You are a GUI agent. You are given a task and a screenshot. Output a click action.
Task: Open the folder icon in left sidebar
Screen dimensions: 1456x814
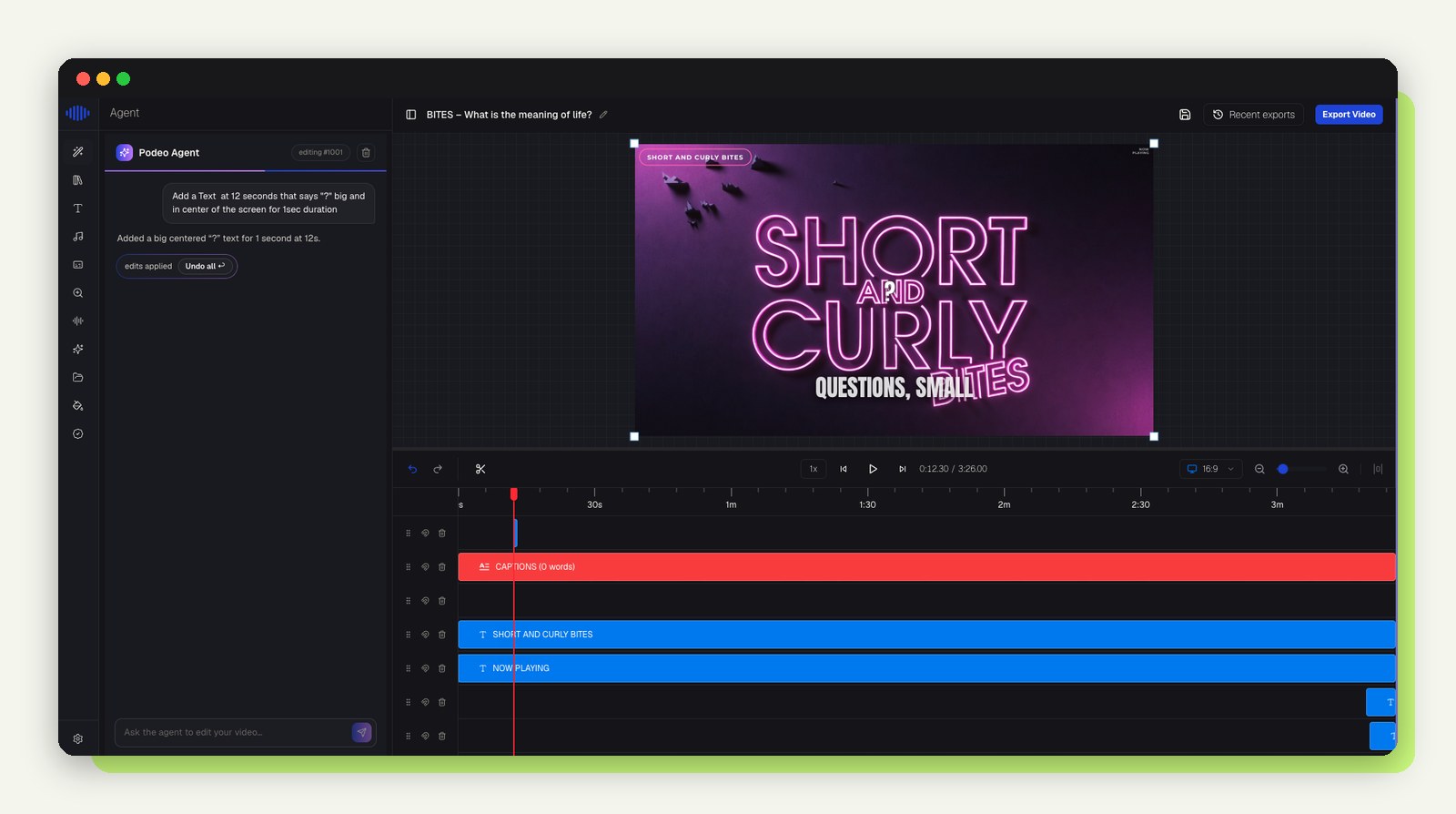(x=78, y=377)
